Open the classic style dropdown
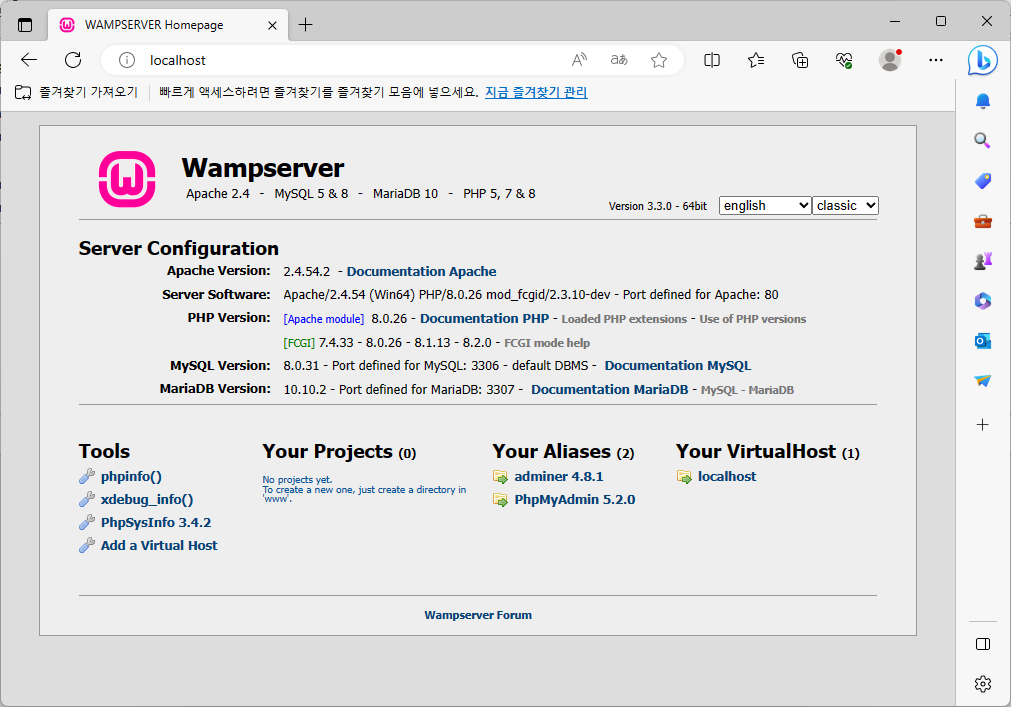 (845, 205)
